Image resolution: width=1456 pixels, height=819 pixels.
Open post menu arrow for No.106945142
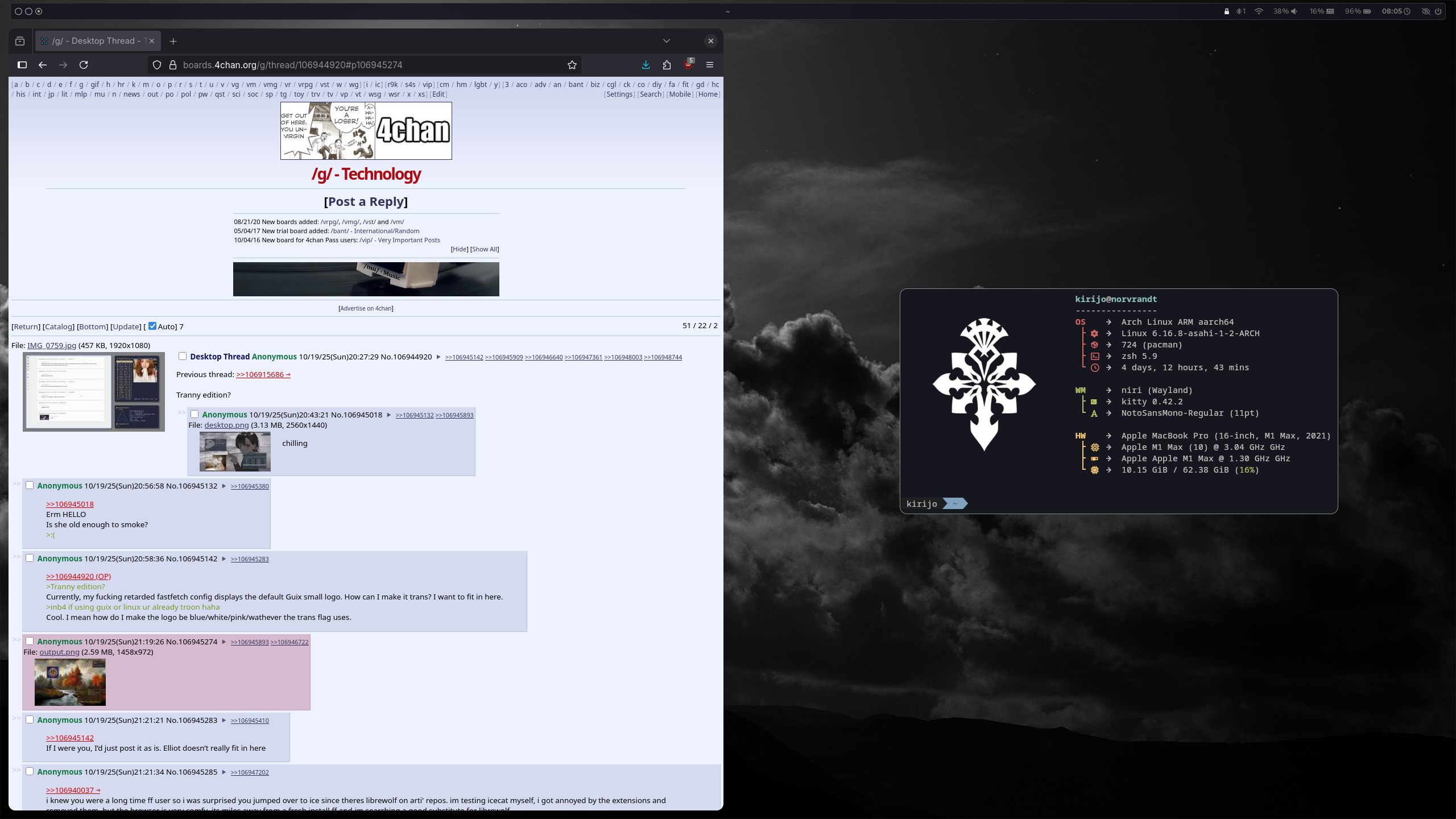[224, 559]
